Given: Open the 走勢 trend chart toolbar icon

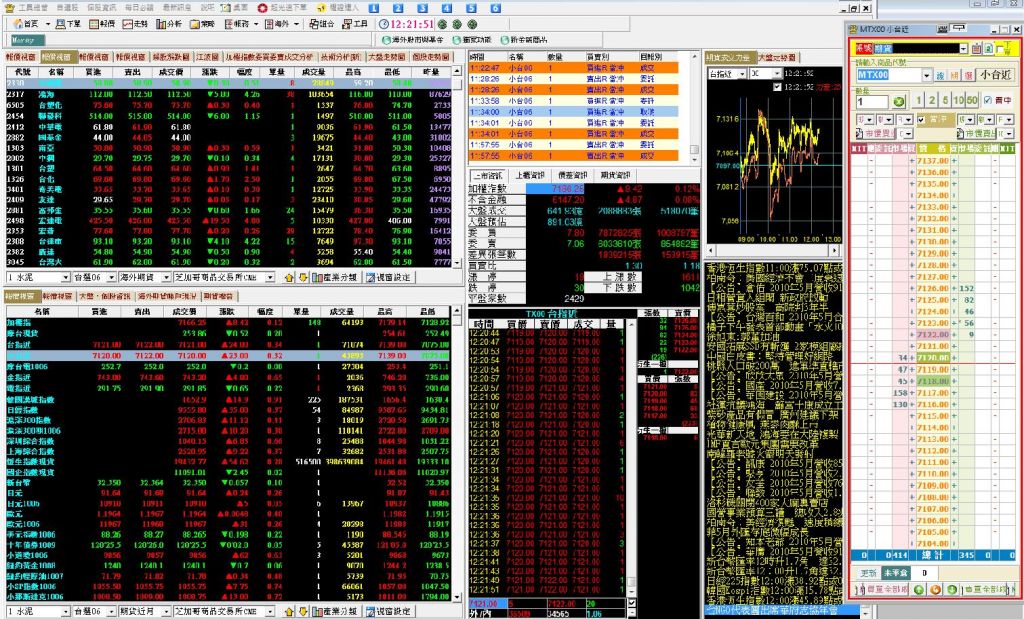Looking at the screenshot, I should point(136,24).
